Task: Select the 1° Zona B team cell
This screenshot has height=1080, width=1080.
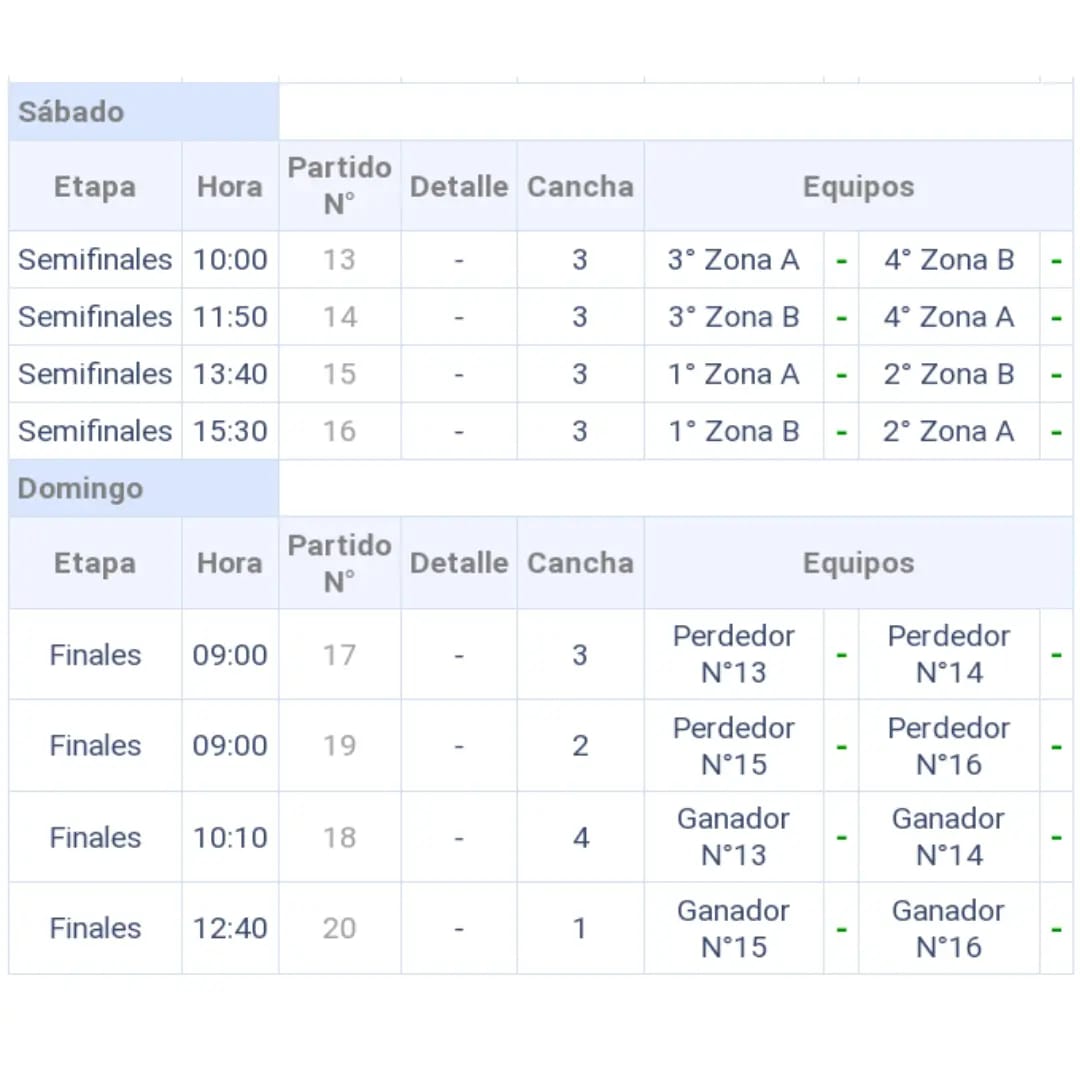Action: (733, 431)
